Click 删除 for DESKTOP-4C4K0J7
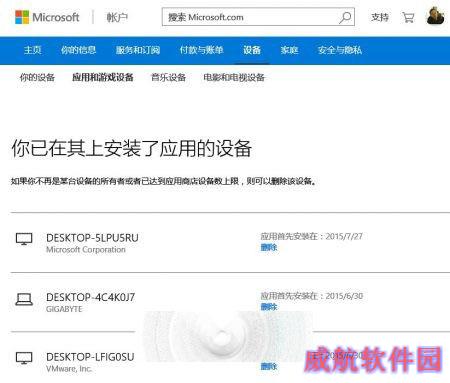 (269, 307)
